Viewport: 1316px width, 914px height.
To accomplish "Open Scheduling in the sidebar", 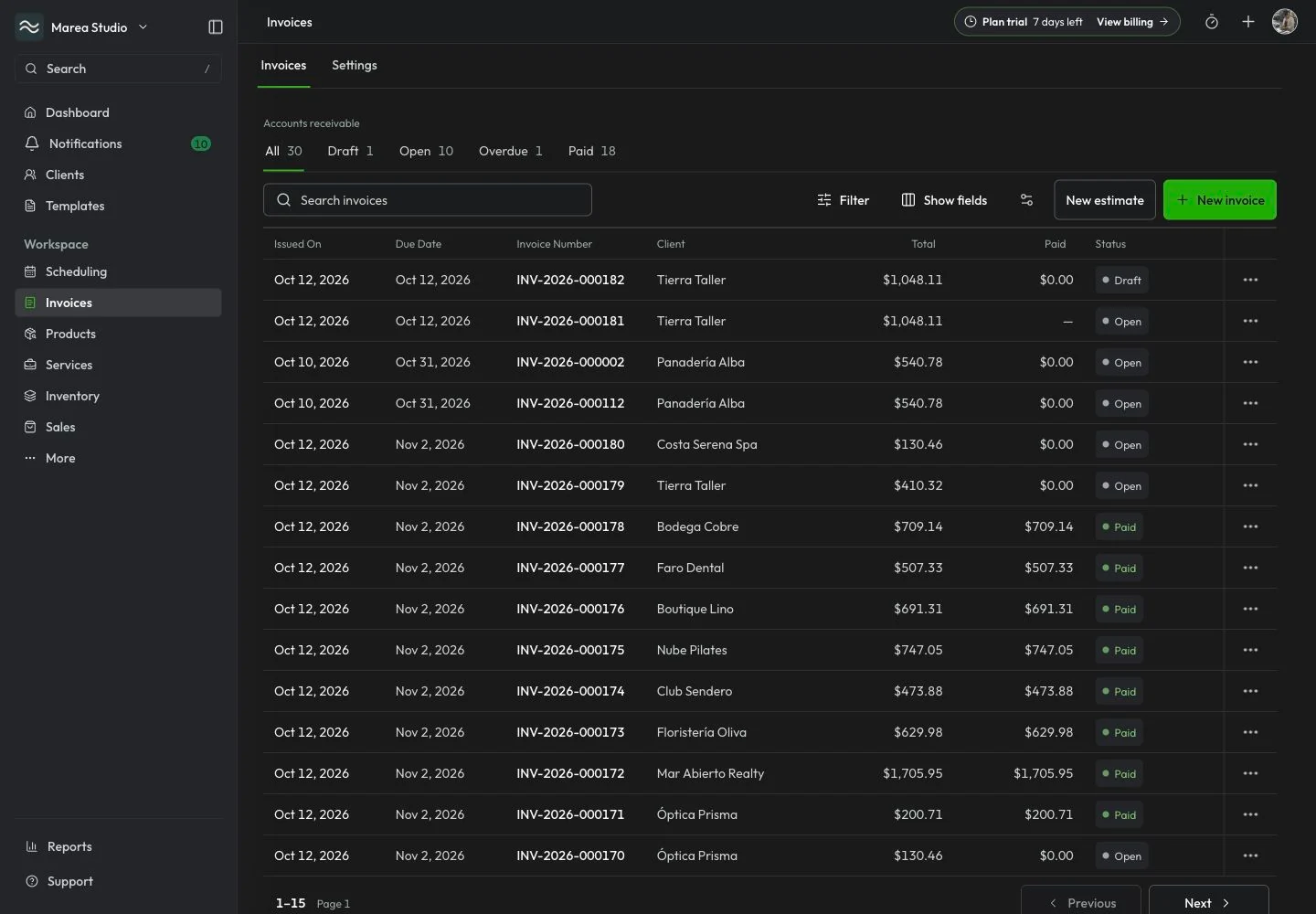I will (x=118, y=271).
